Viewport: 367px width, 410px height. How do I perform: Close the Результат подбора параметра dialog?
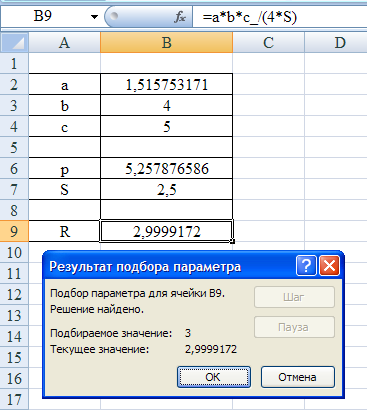[329, 266]
